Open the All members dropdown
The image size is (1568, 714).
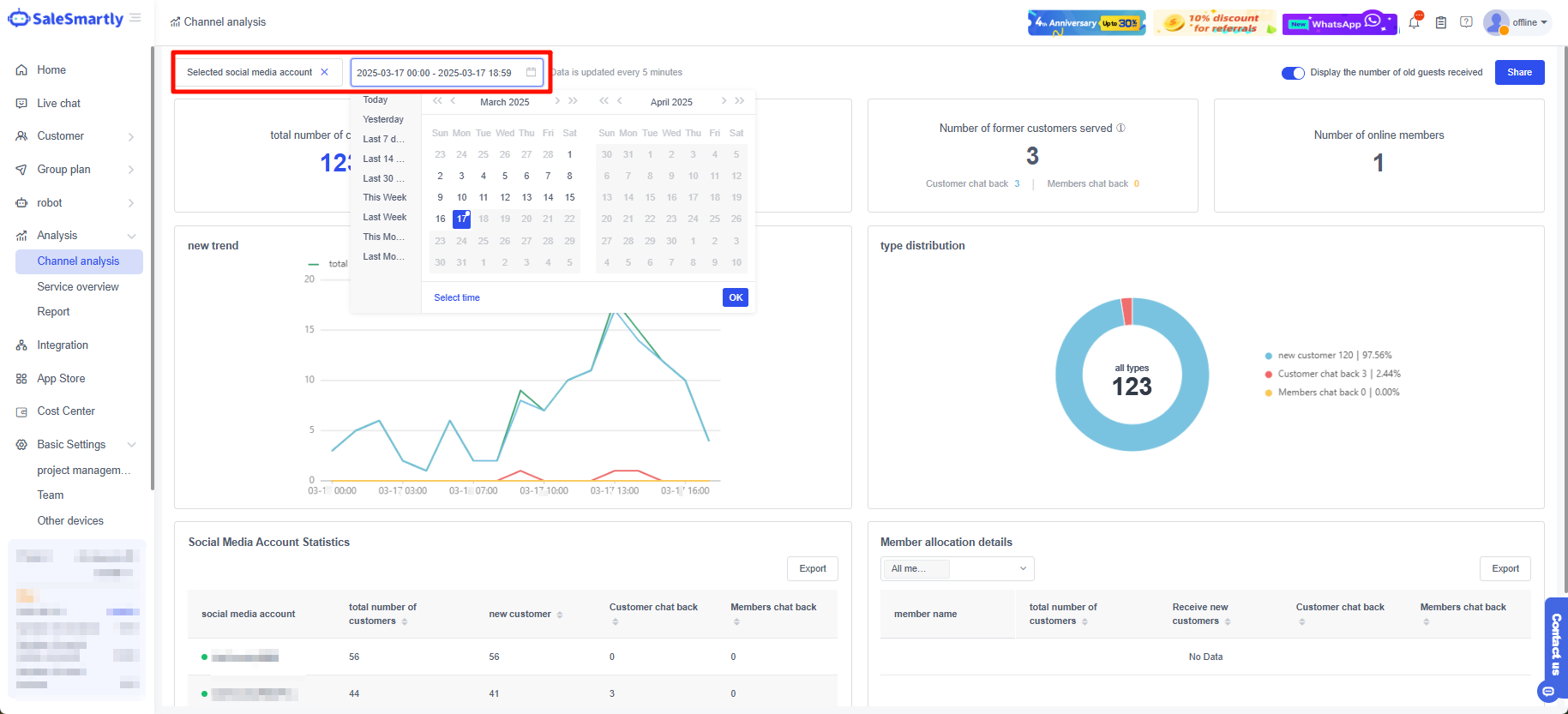(x=957, y=568)
